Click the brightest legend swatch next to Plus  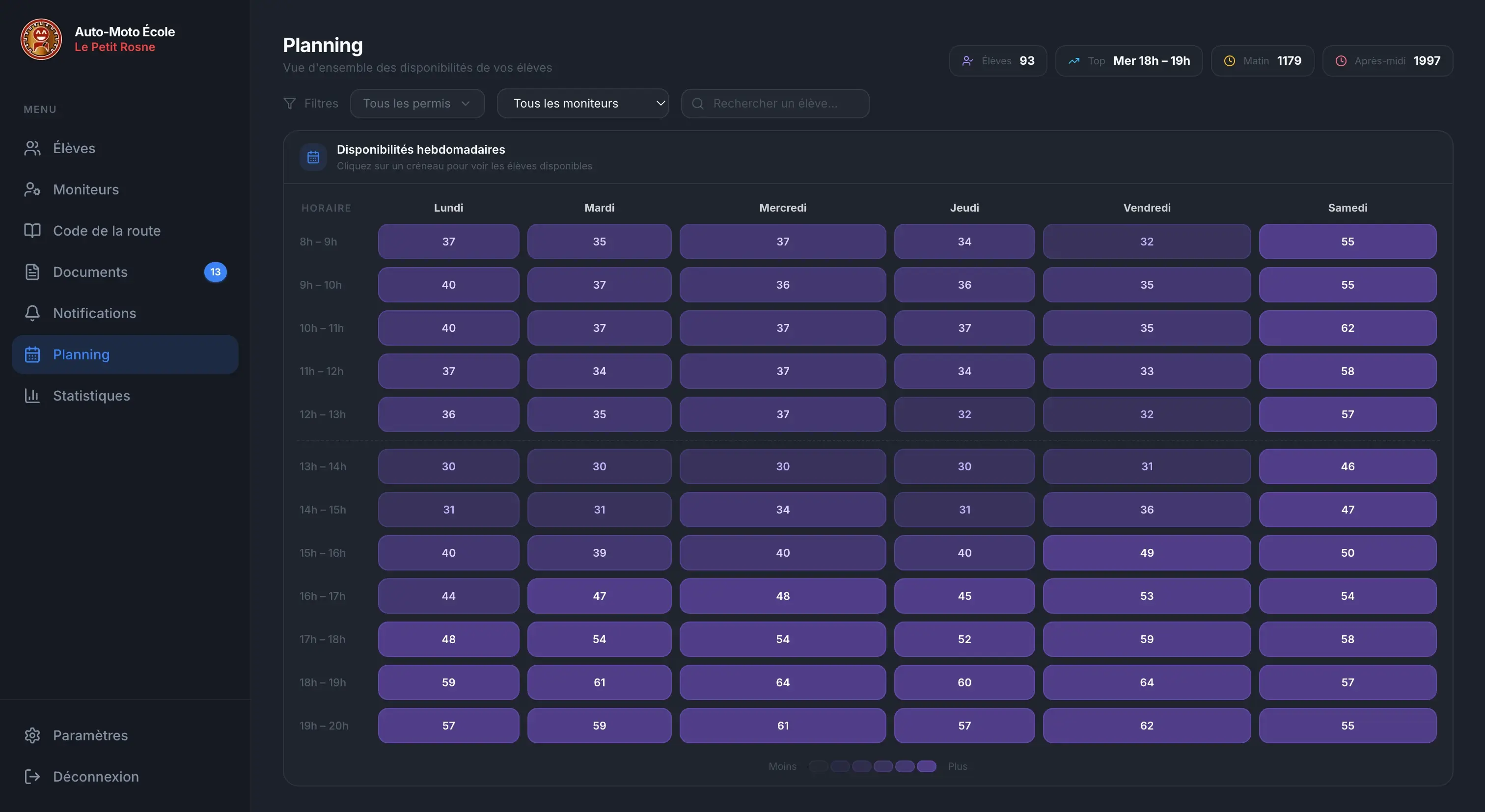coord(926,766)
